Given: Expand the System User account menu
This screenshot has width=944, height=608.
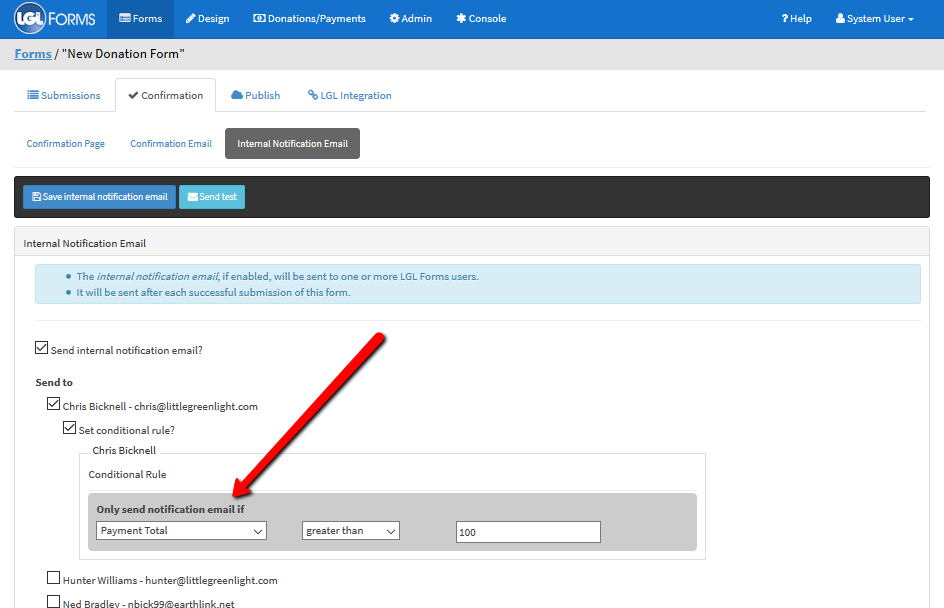Looking at the screenshot, I should pos(873,18).
